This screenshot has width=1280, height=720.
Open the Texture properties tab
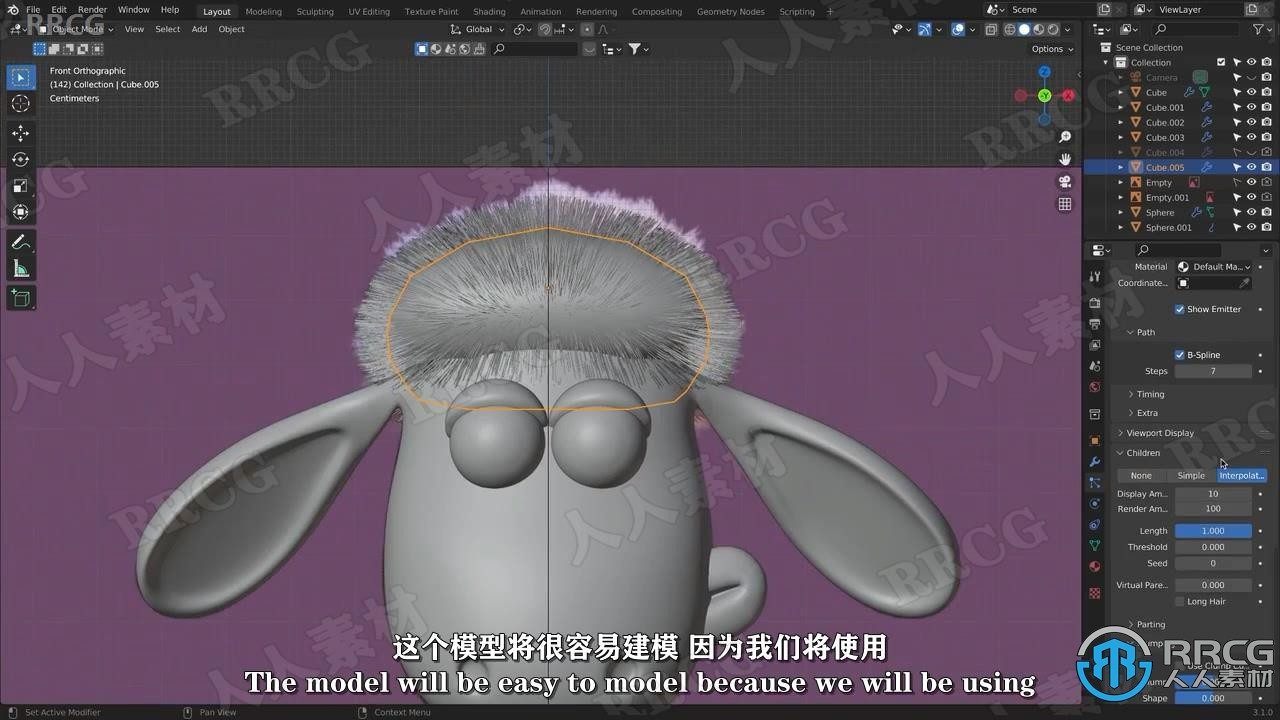pyautogui.click(x=1095, y=593)
